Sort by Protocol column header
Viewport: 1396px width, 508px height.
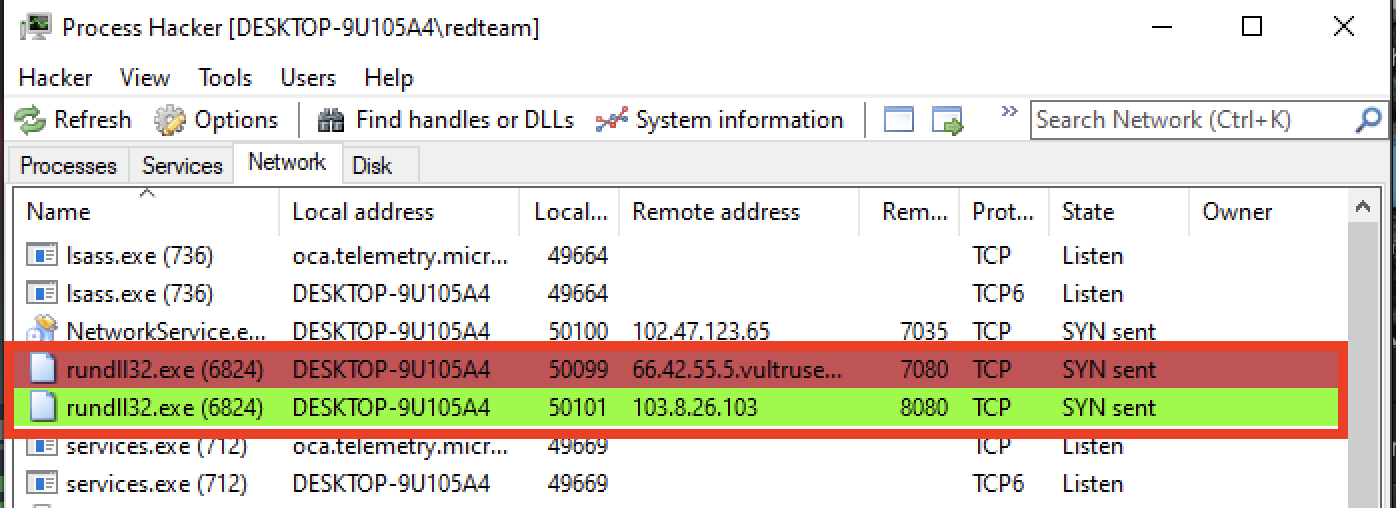coord(1005,212)
